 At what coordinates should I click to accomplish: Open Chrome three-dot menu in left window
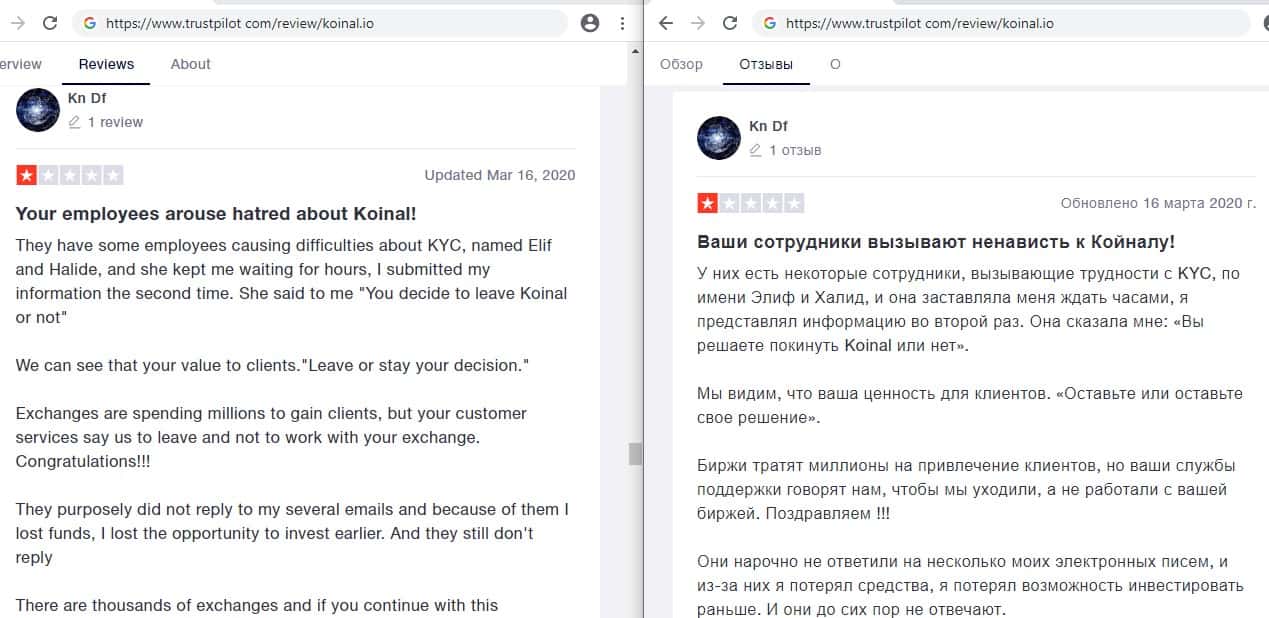pos(622,23)
